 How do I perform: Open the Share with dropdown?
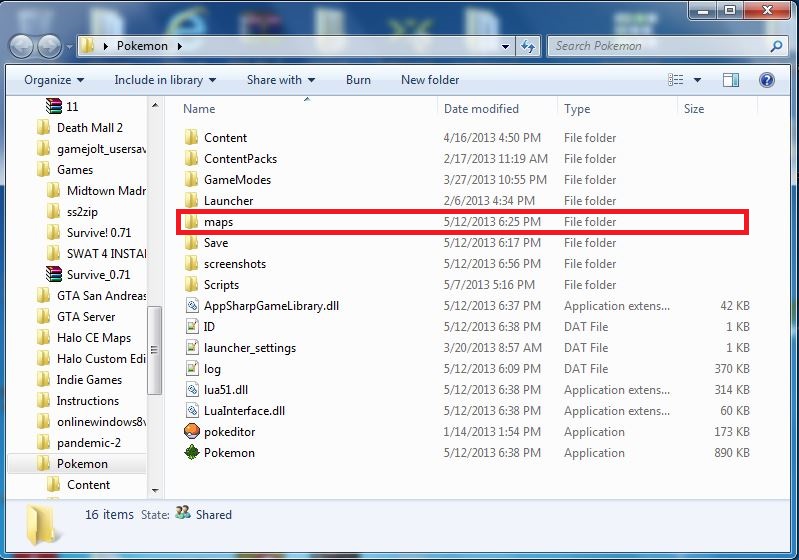pos(281,80)
